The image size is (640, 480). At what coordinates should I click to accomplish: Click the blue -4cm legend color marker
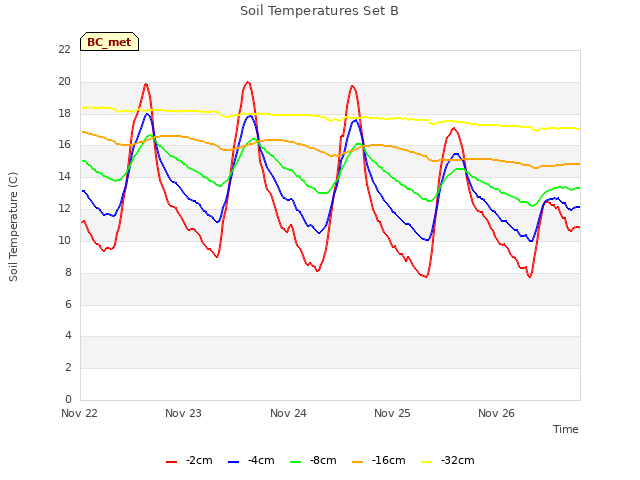233,462
